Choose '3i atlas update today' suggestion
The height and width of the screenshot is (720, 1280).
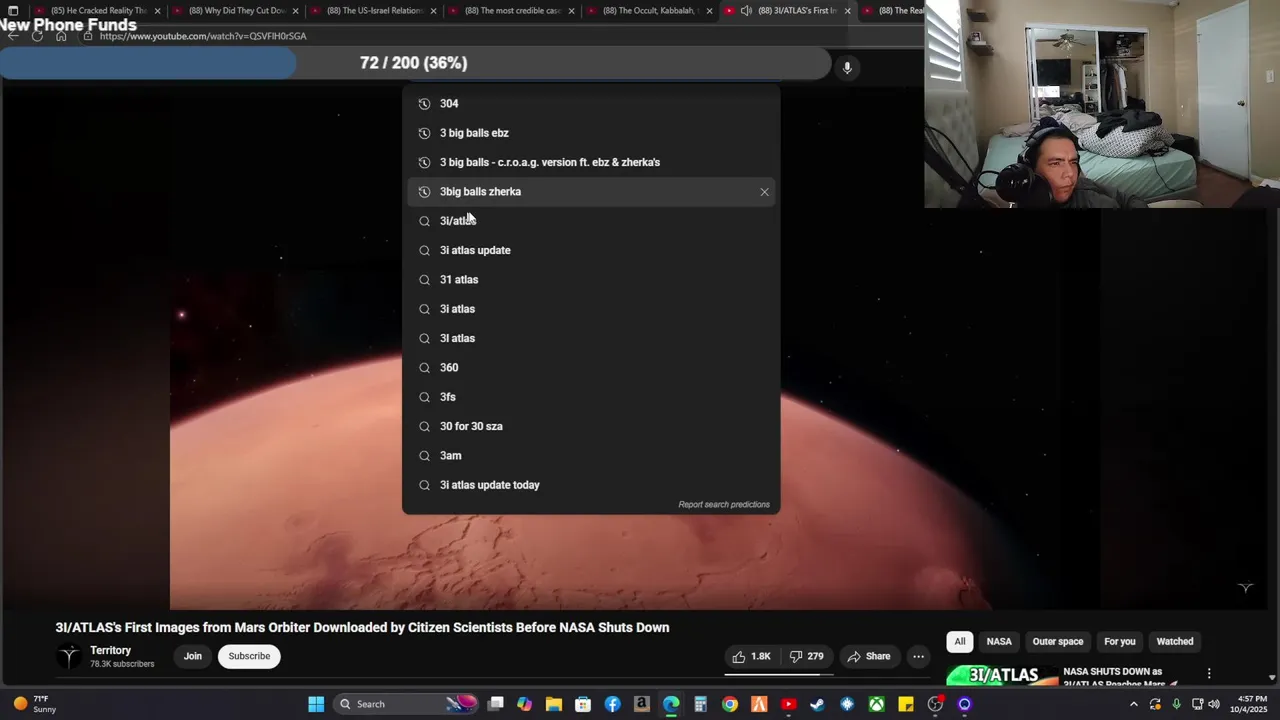click(591, 485)
